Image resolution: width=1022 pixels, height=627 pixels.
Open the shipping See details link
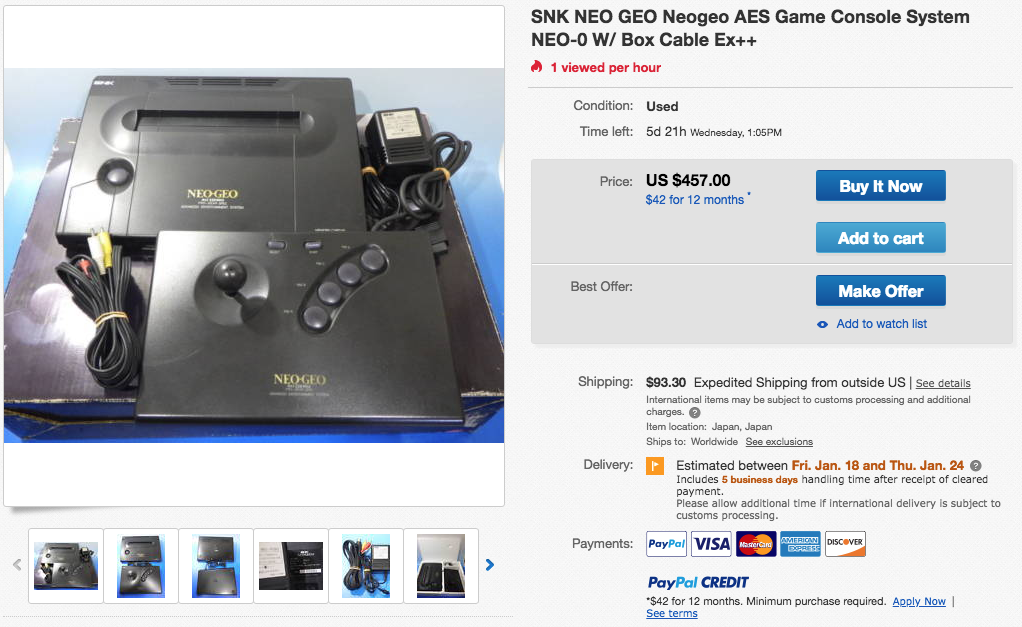(943, 383)
